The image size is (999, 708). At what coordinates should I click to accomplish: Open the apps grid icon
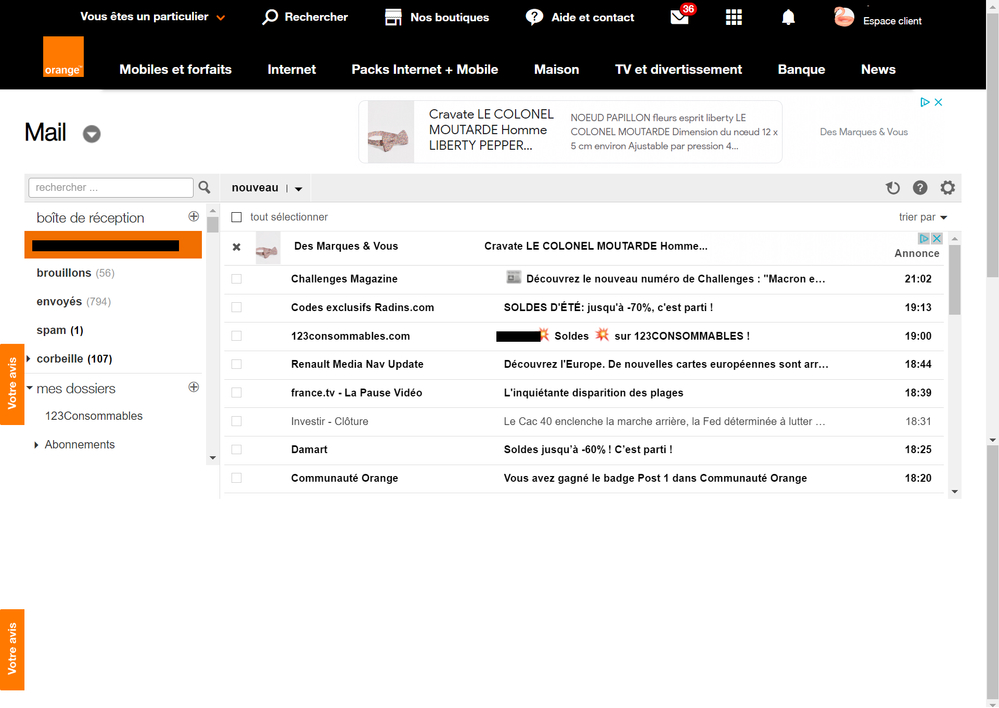[734, 17]
